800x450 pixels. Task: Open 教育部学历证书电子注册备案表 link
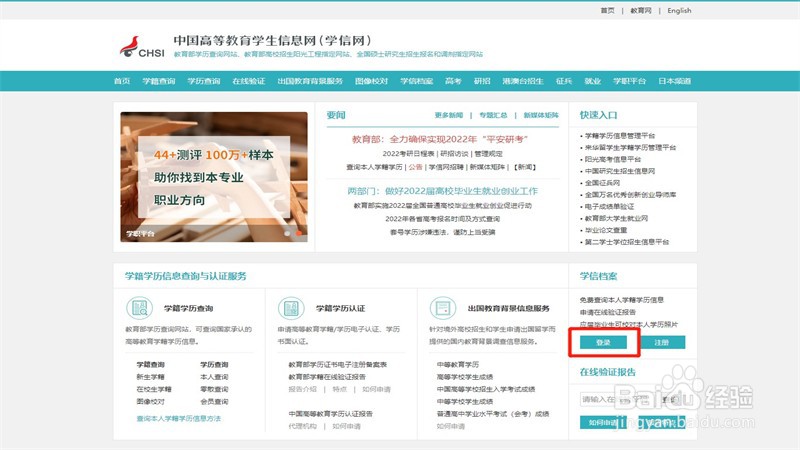point(338,365)
